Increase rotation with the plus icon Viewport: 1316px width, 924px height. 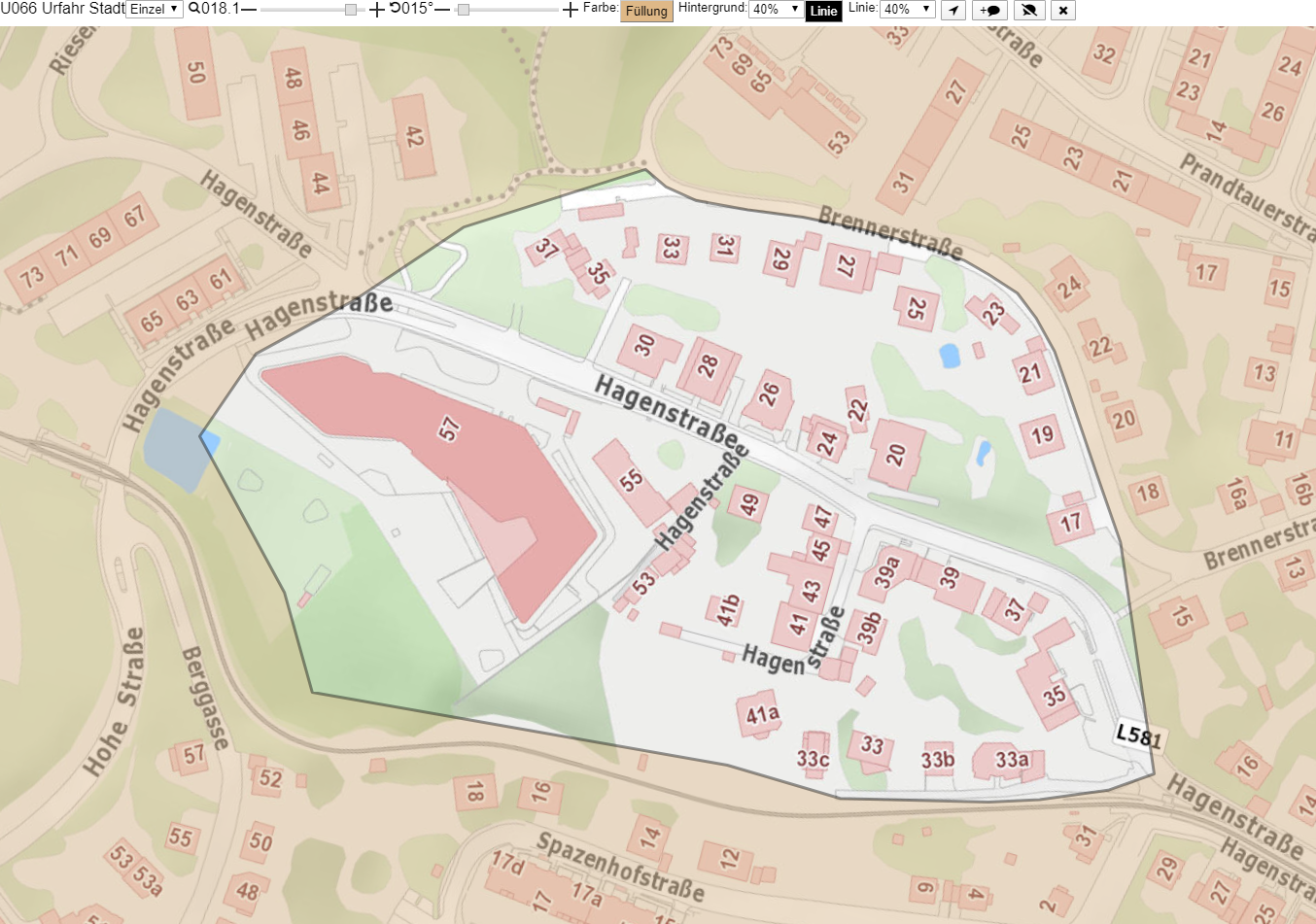point(571,10)
